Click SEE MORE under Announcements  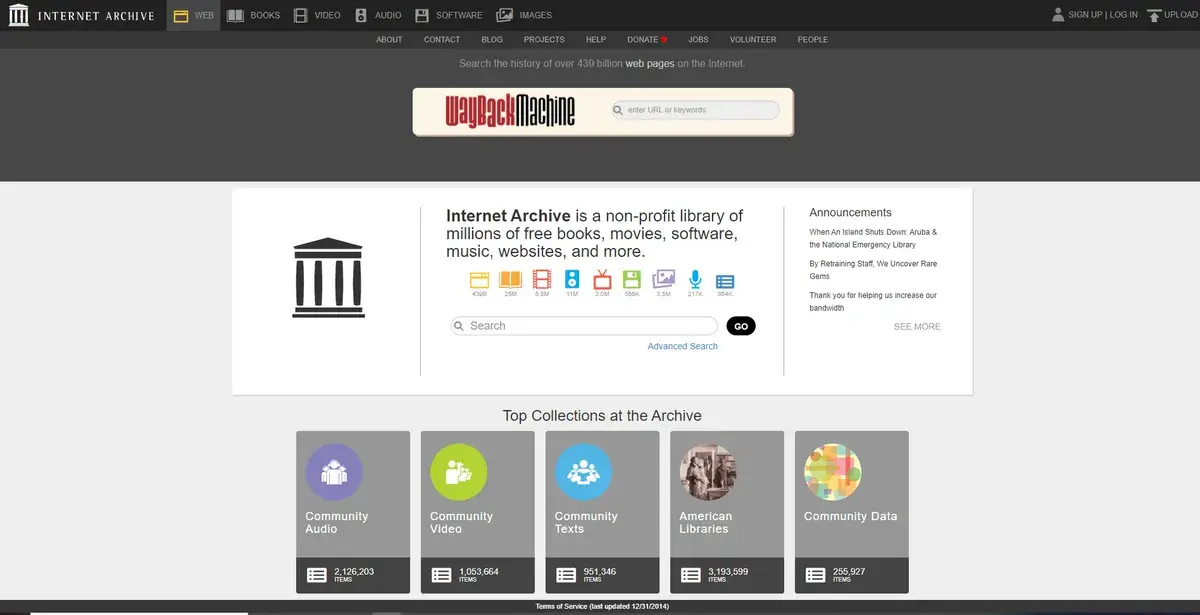pos(917,327)
